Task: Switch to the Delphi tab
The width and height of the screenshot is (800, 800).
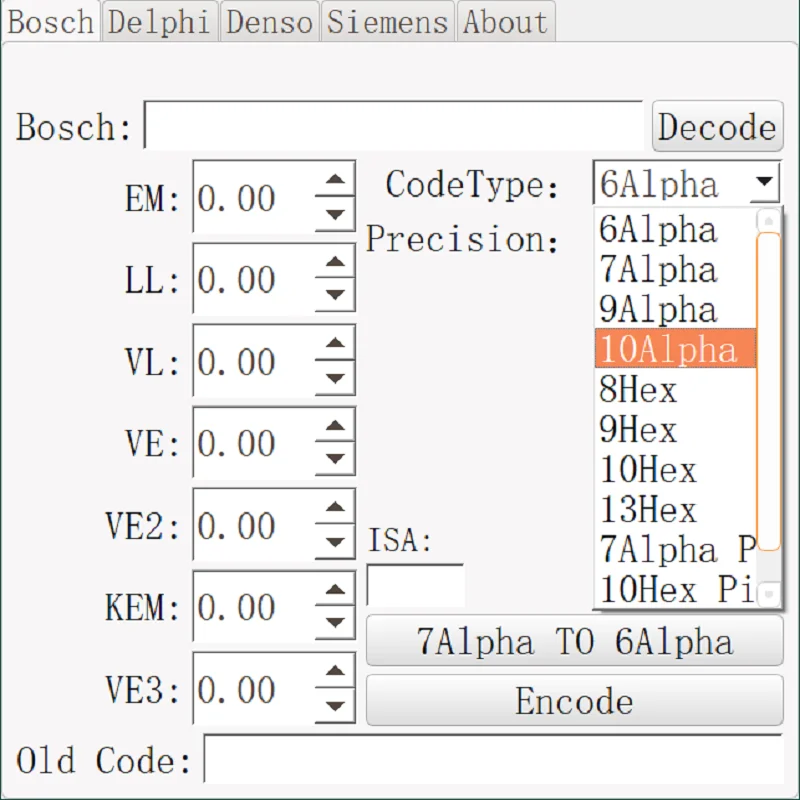Action: click(x=160, y=22)
